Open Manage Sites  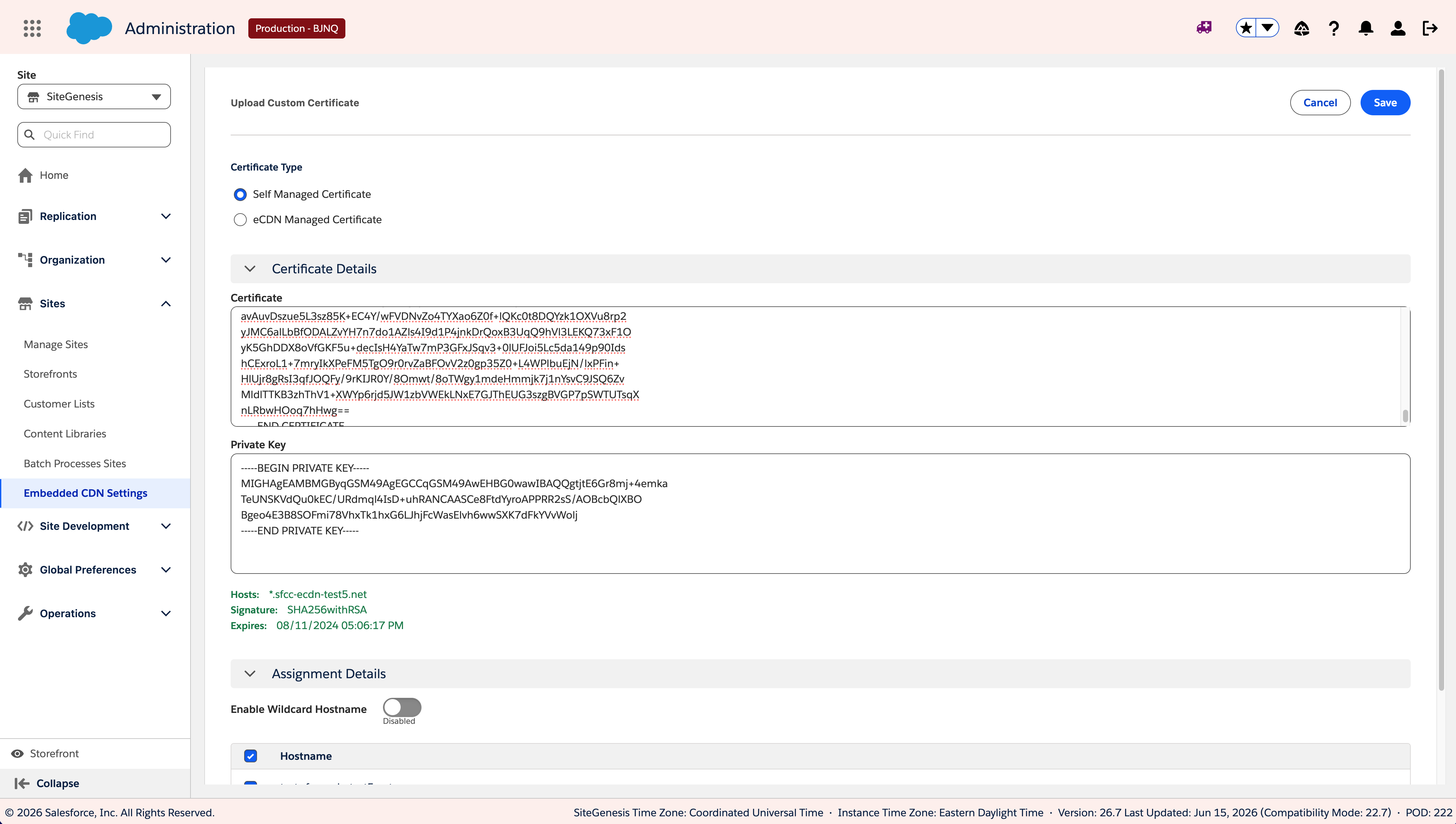pos(56,345)
